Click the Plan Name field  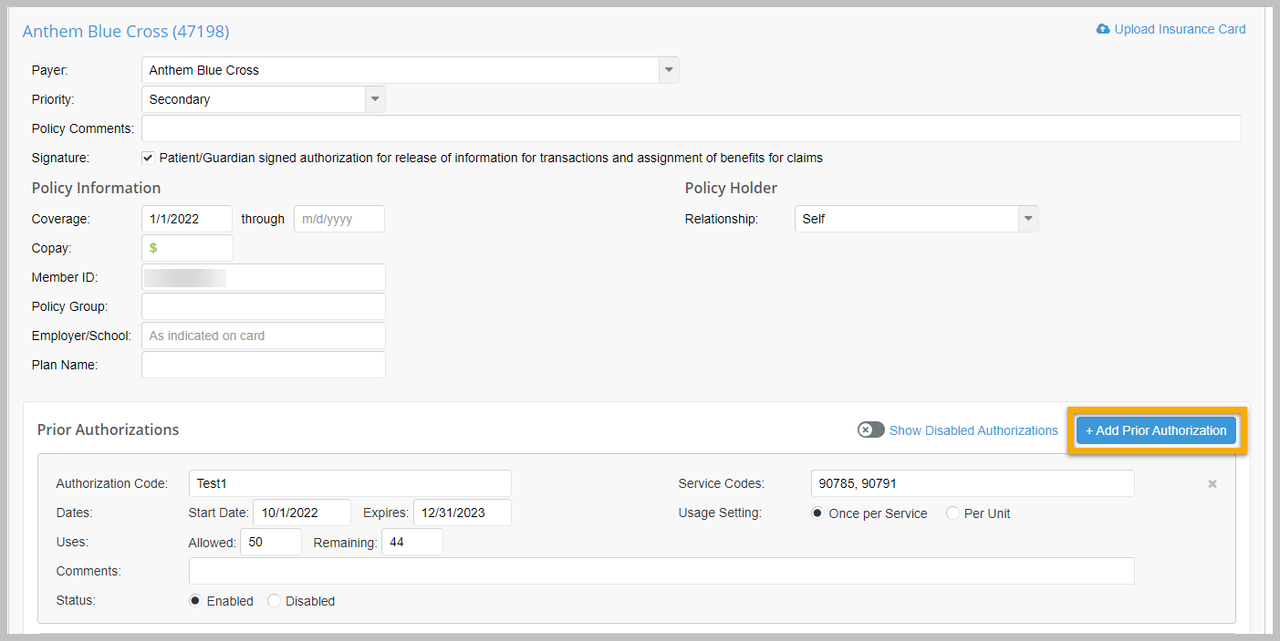tap(264, 364)
